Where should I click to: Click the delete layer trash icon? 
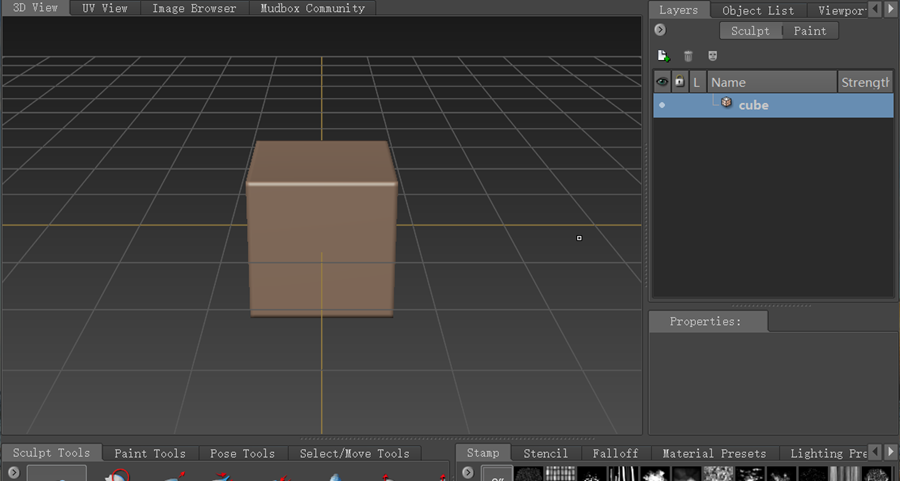[688, 56]
